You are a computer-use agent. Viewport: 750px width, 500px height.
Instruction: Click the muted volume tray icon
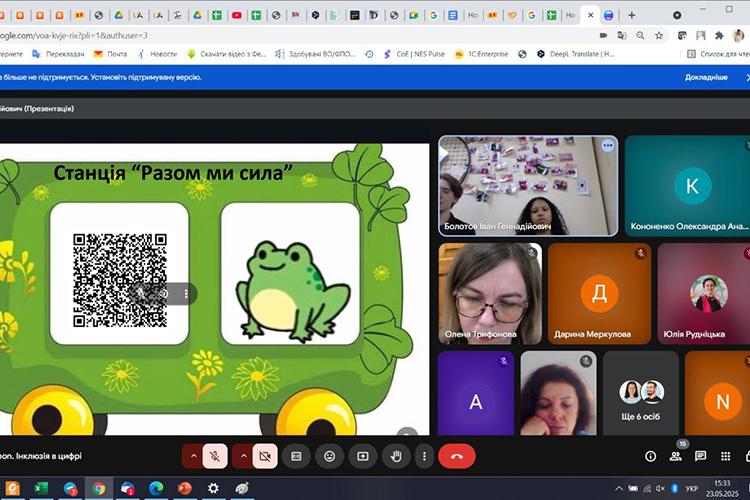point(661,489)
